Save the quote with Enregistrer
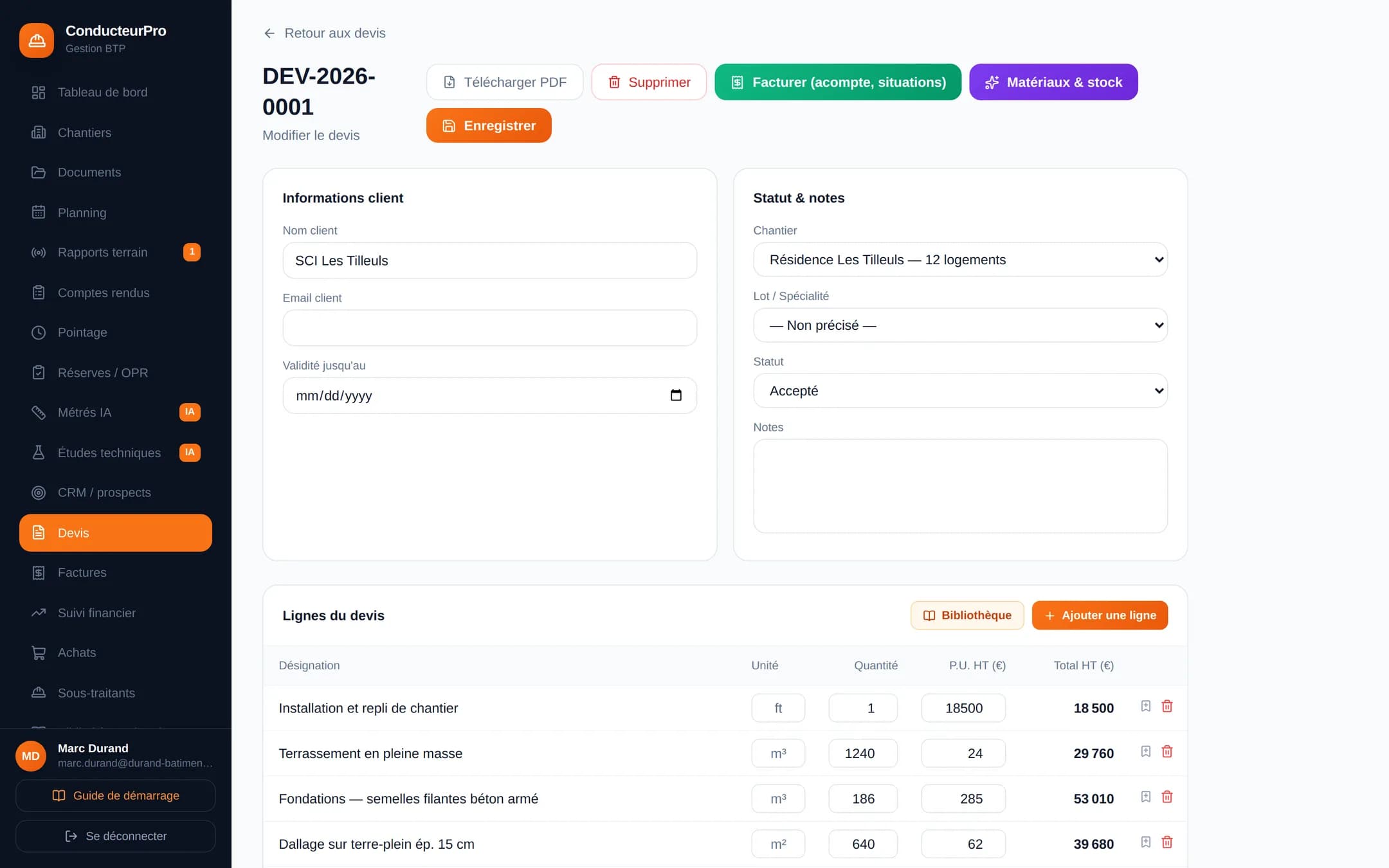Screen dimensions: 1389x868 tap(489, 125)
